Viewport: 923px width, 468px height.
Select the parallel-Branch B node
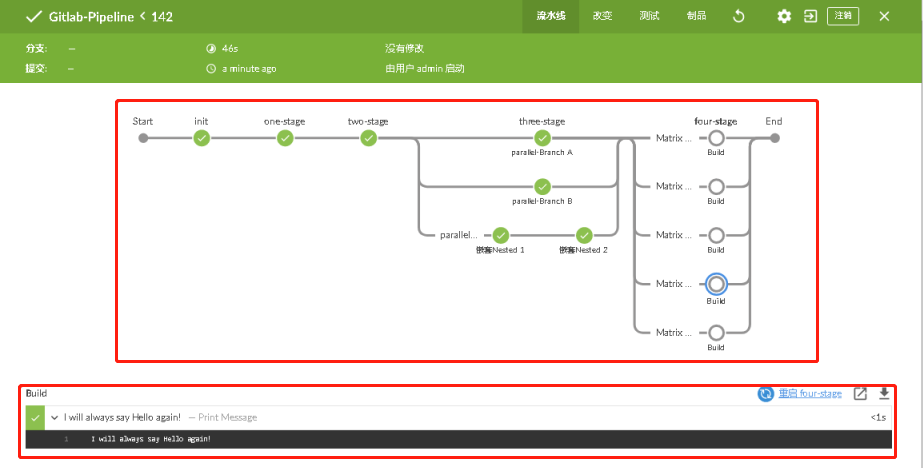pos(542,187)
